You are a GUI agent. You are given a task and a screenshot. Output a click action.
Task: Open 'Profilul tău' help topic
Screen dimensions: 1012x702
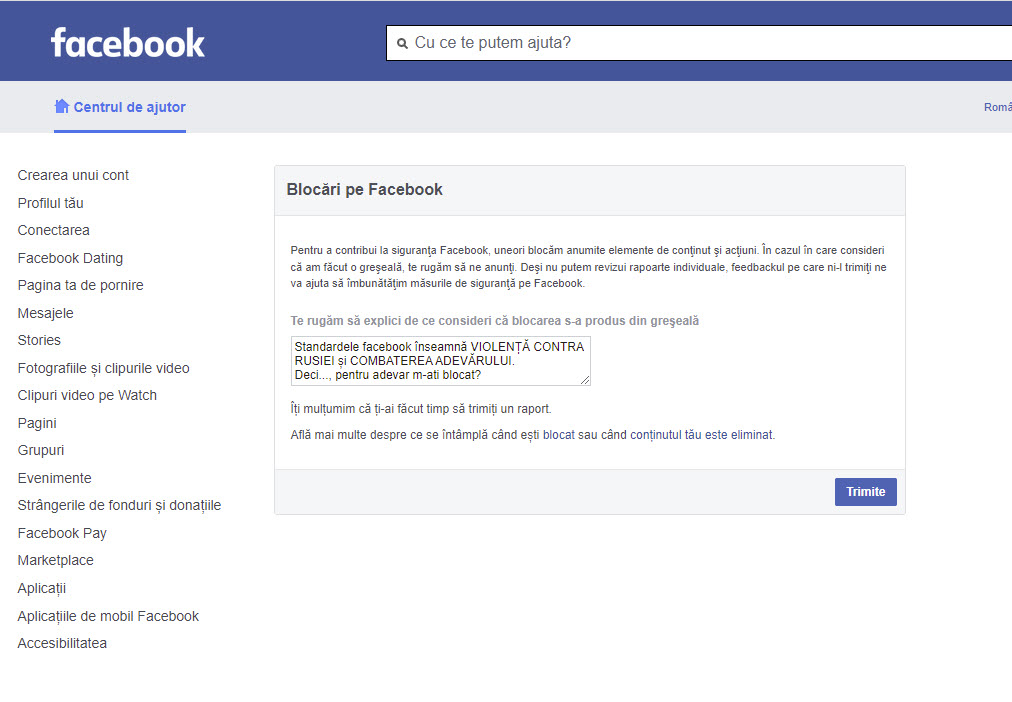[51, 203]
